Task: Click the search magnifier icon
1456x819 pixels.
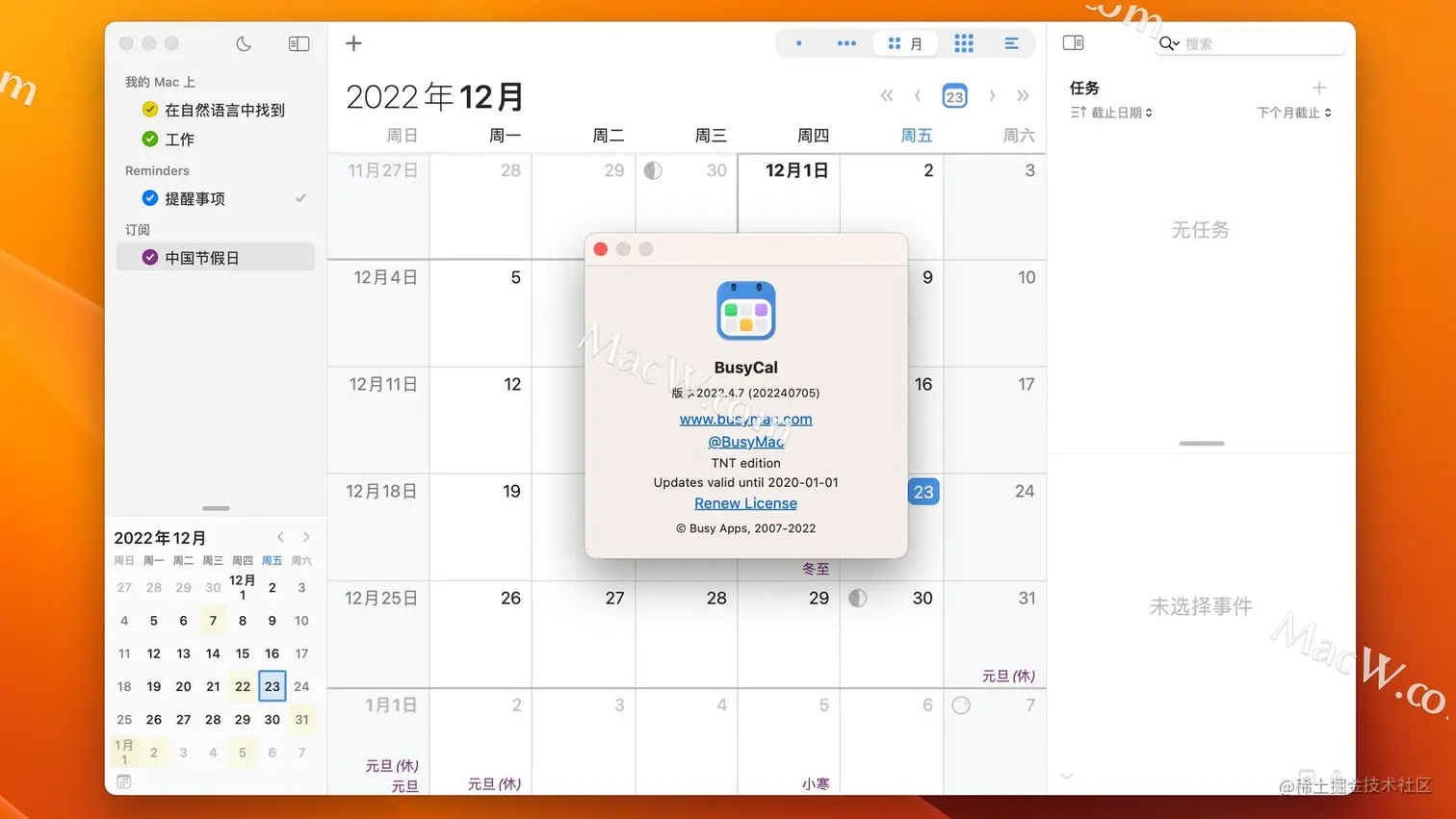Action: point(1169,43)
